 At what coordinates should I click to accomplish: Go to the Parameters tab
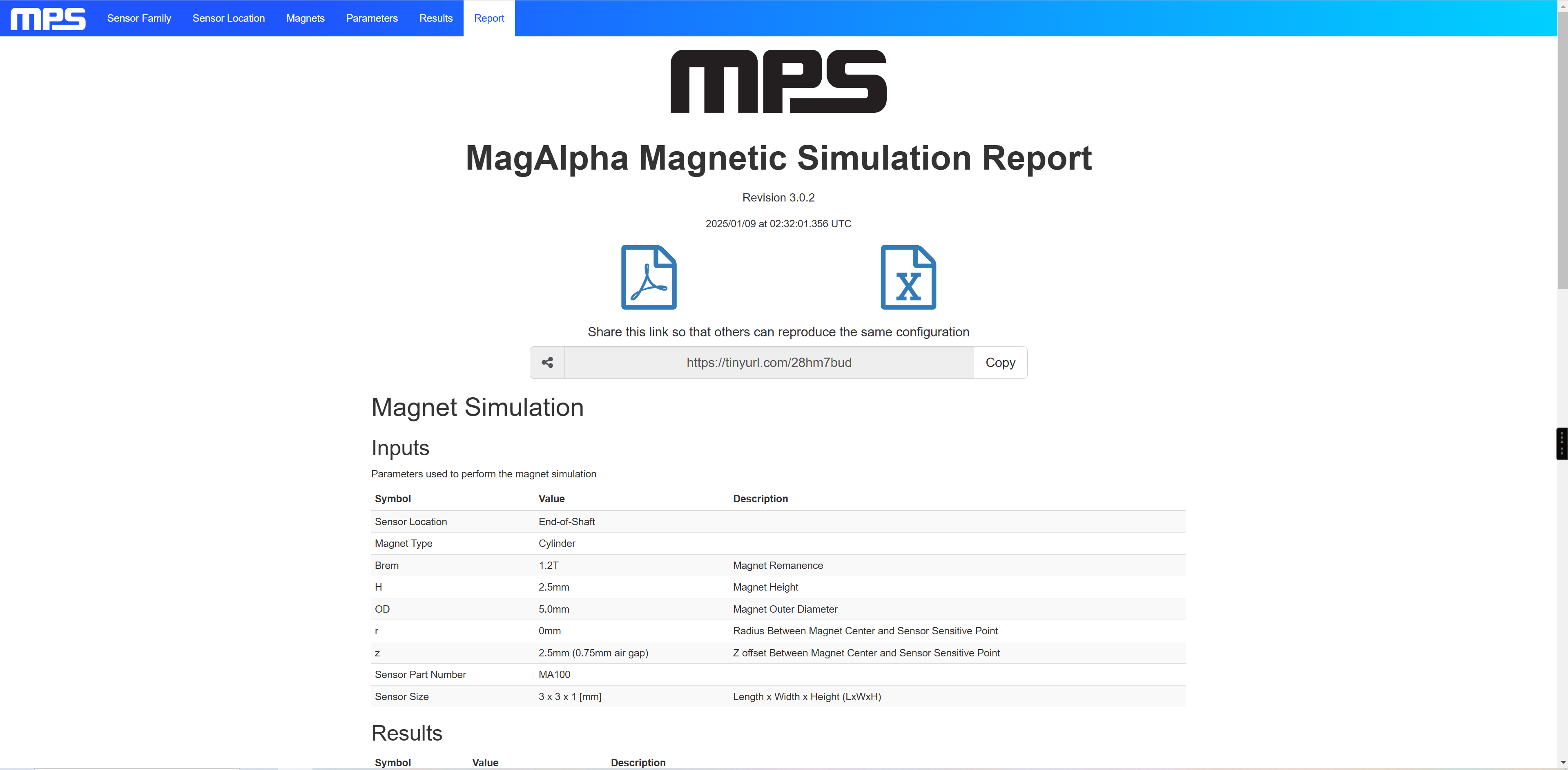pyautogui.click(x=371, y=18)
